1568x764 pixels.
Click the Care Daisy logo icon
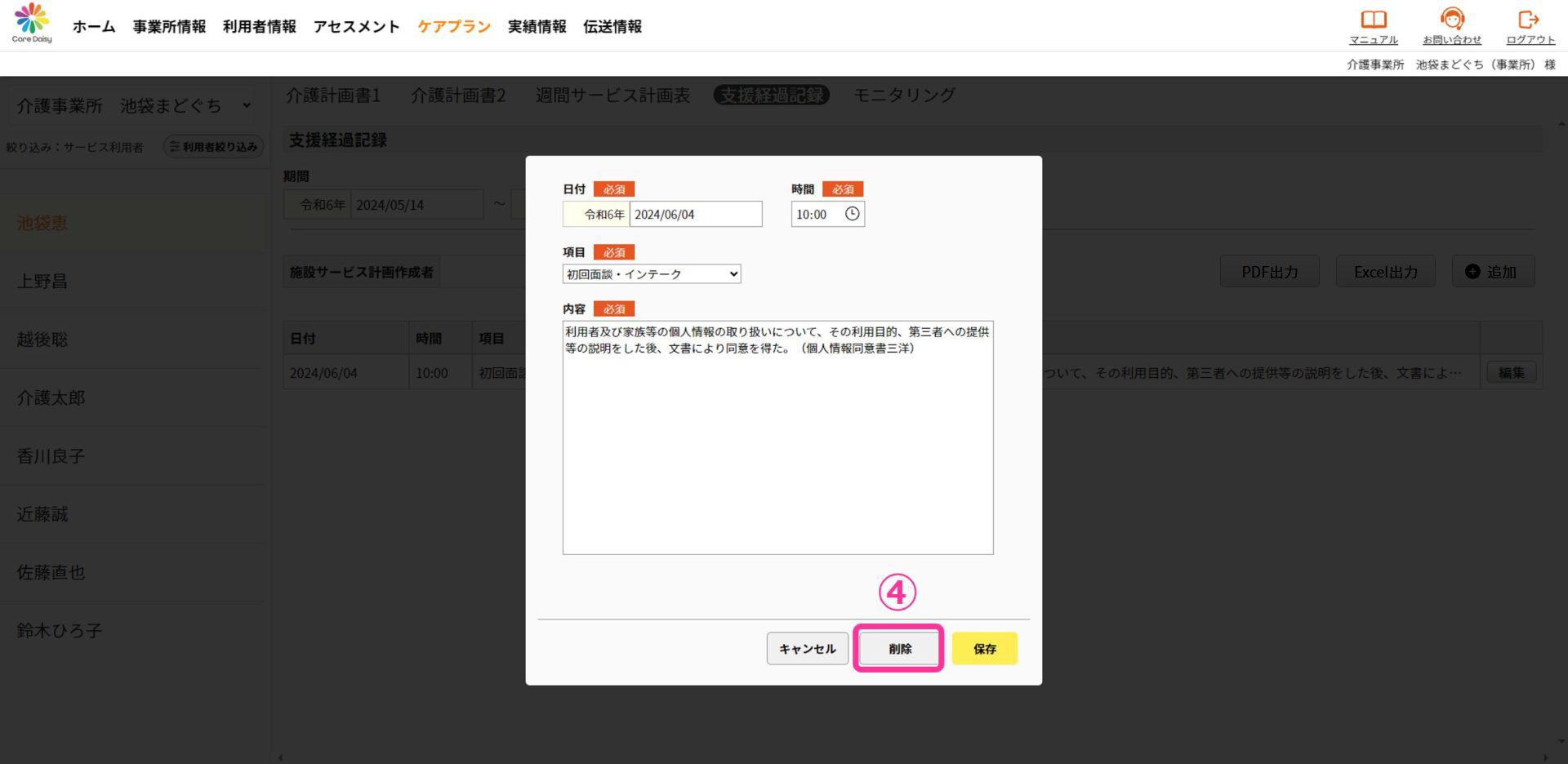pyautogui.click(x=32, y=18)
